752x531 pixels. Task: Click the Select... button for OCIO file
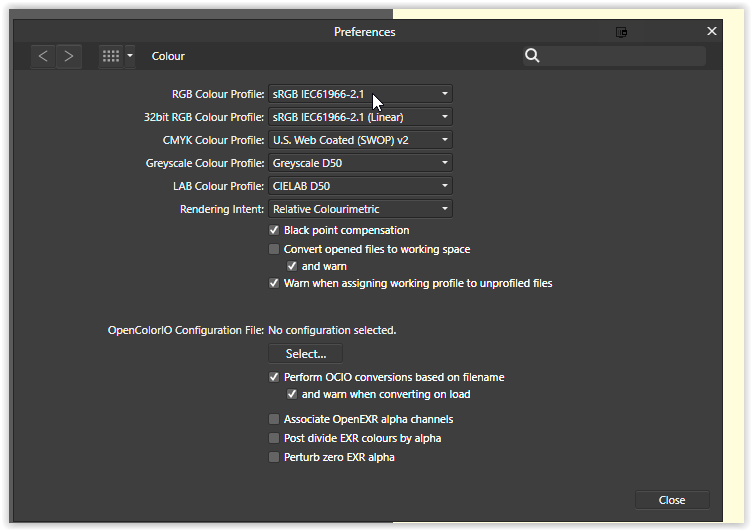pos(305,354)
